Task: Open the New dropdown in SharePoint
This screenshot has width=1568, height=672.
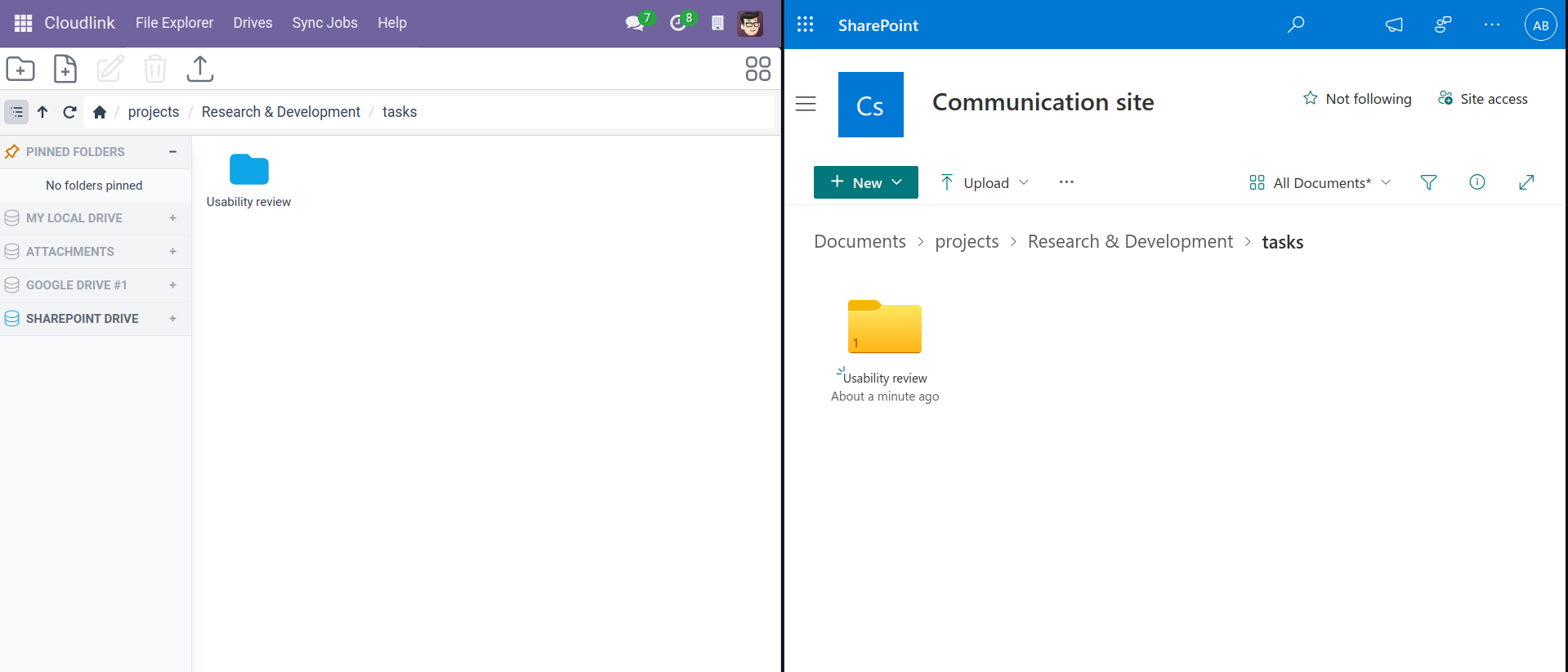Action: (x=865, y=182)
